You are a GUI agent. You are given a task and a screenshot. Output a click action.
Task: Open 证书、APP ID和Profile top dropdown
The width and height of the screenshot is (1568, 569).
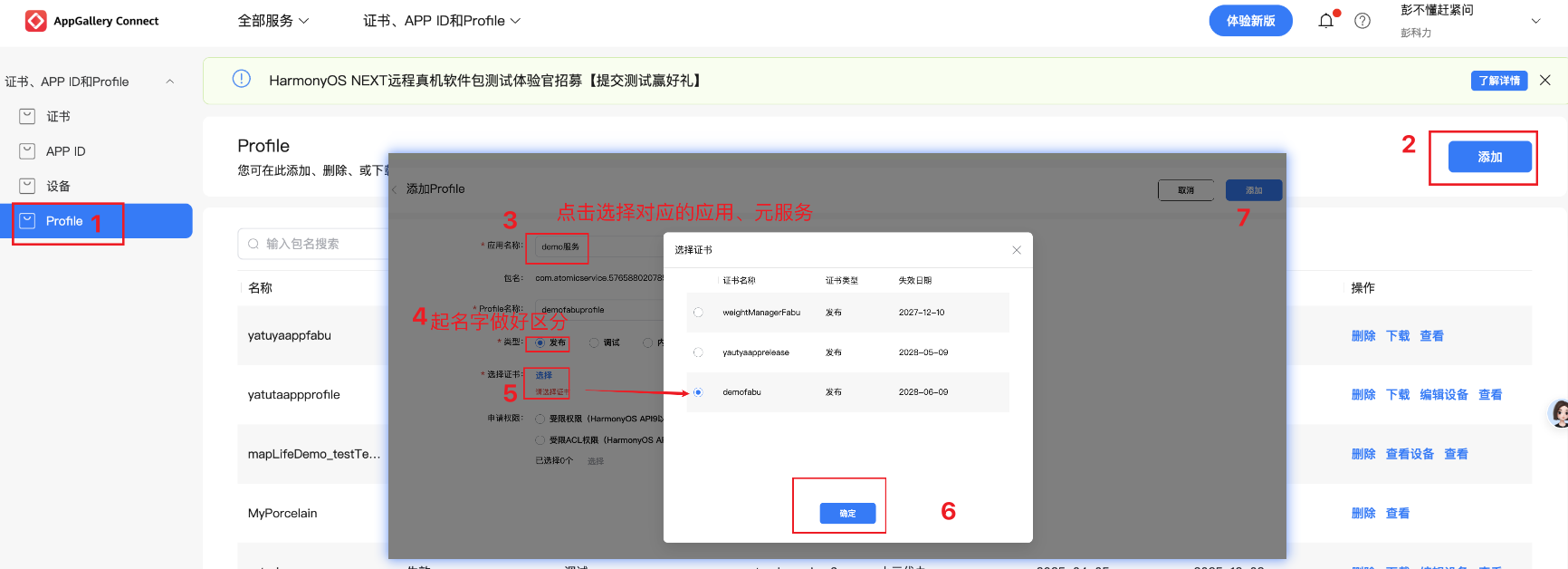442,21
